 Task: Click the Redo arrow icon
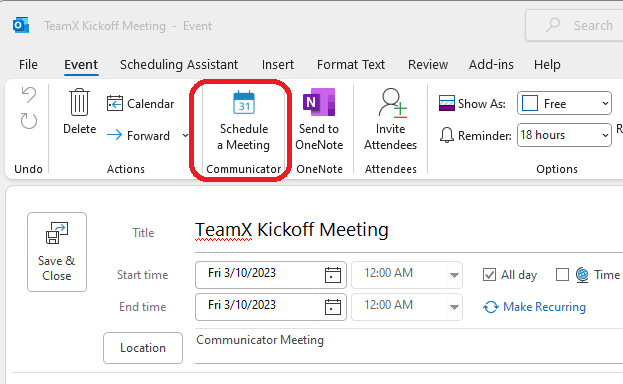click(29, 121)
